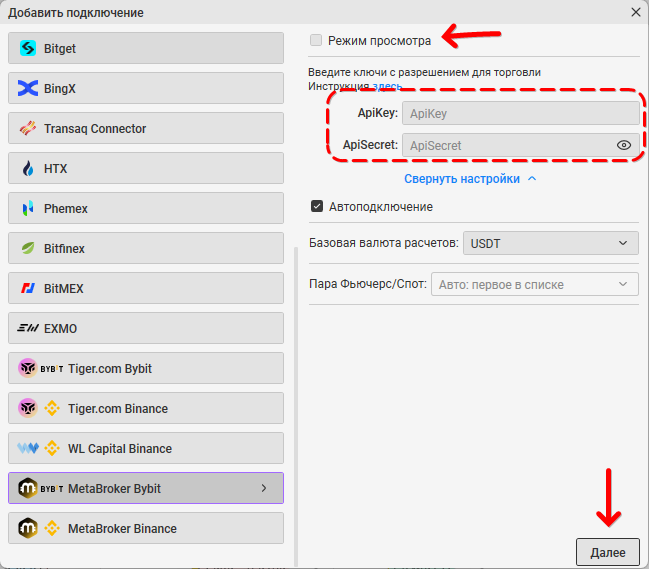Enable the Режим просмотра checkbox
This screenshot has width=649, height=569.
[x=316, y=40]
